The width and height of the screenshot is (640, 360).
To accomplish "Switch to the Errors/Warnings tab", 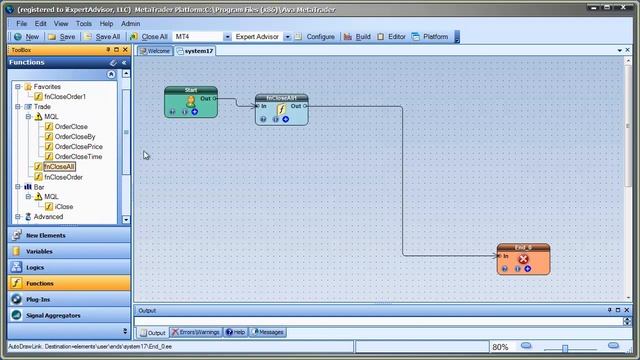I will click(x=196, y=332).
